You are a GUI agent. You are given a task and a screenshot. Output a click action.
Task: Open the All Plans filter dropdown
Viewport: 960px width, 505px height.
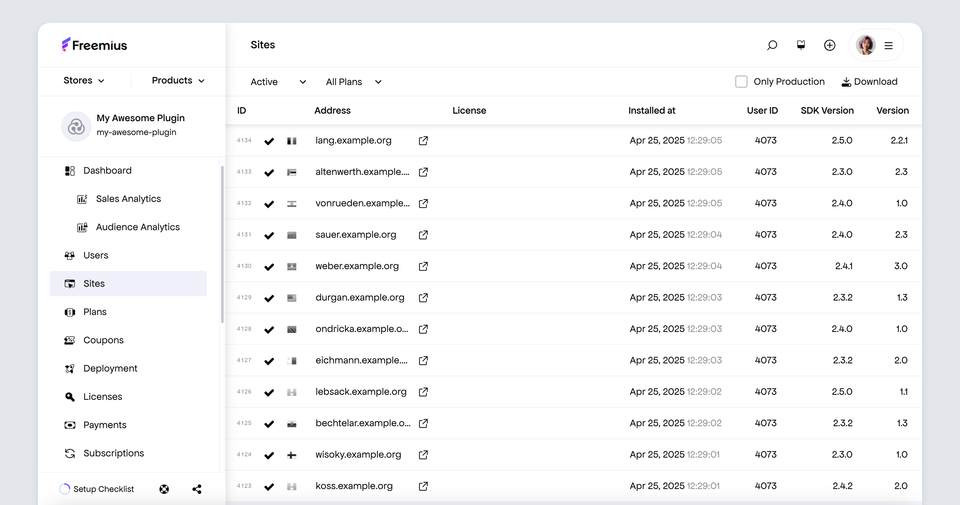coord(354,82)
